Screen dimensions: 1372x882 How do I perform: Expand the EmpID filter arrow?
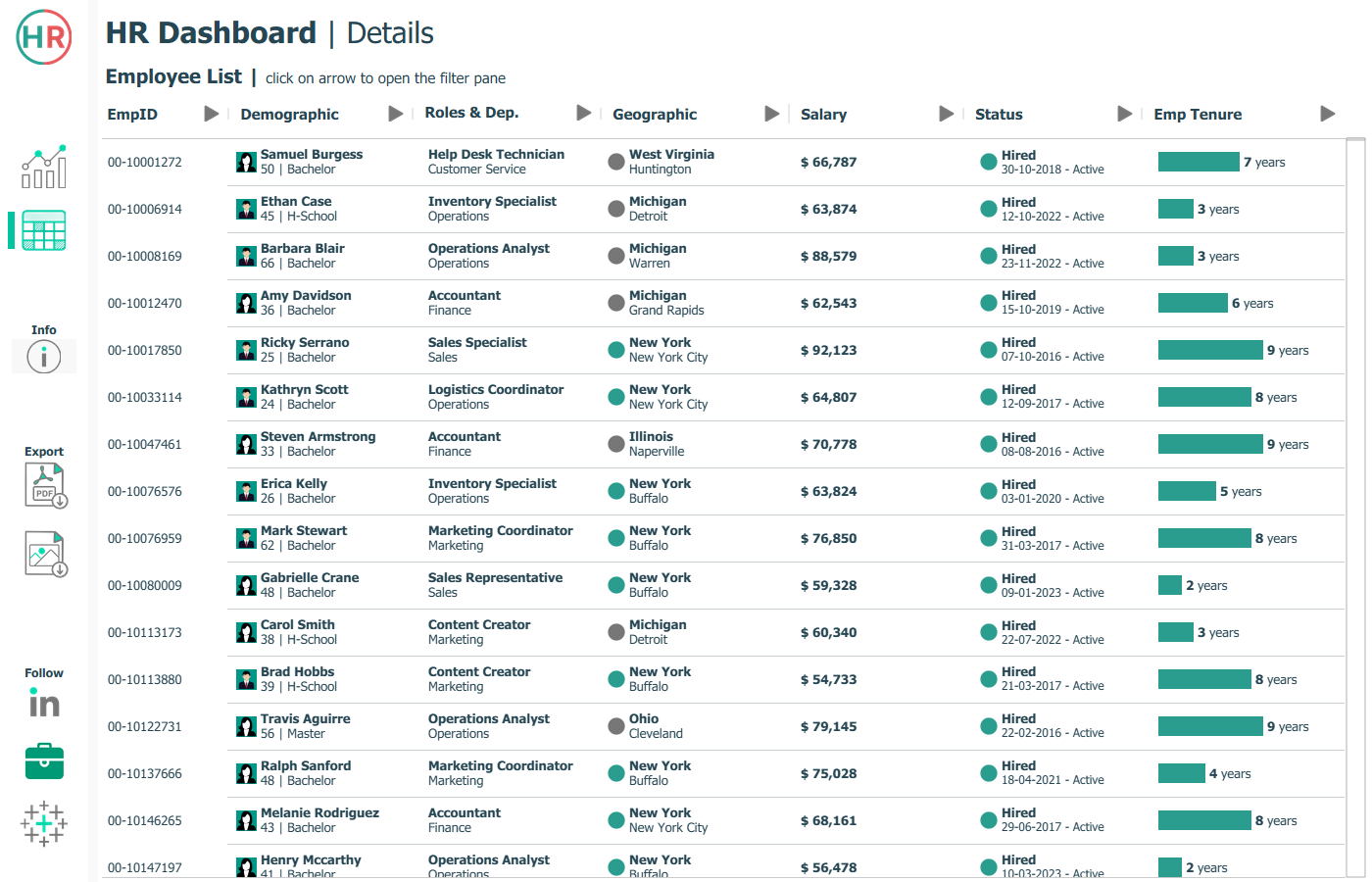(x=211, y=114)
